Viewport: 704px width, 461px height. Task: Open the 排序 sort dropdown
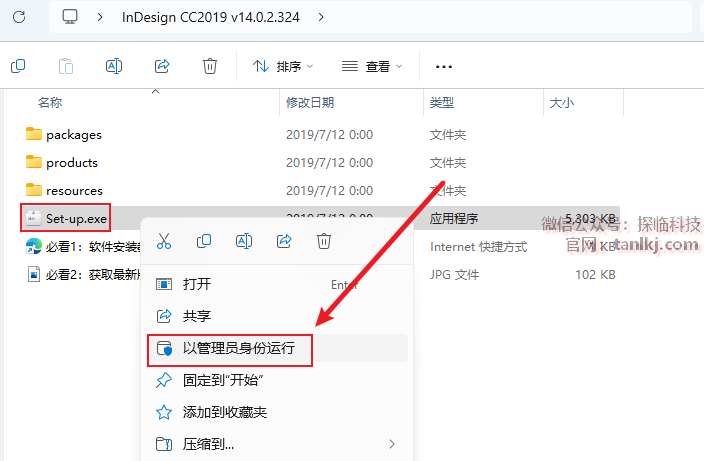283,66
